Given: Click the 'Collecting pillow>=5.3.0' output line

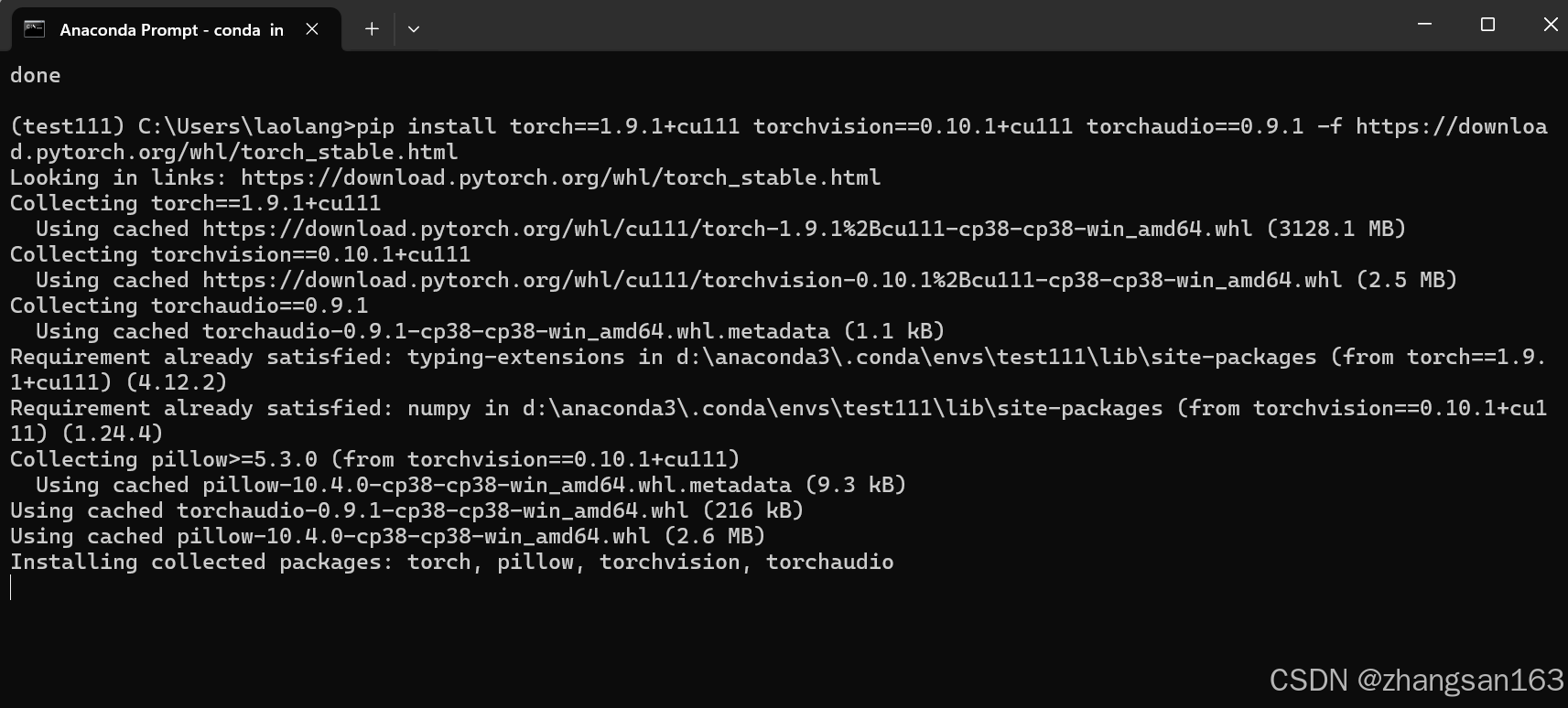Looking at the screenshot, I should pyautogui.click(x=375, y=459).
